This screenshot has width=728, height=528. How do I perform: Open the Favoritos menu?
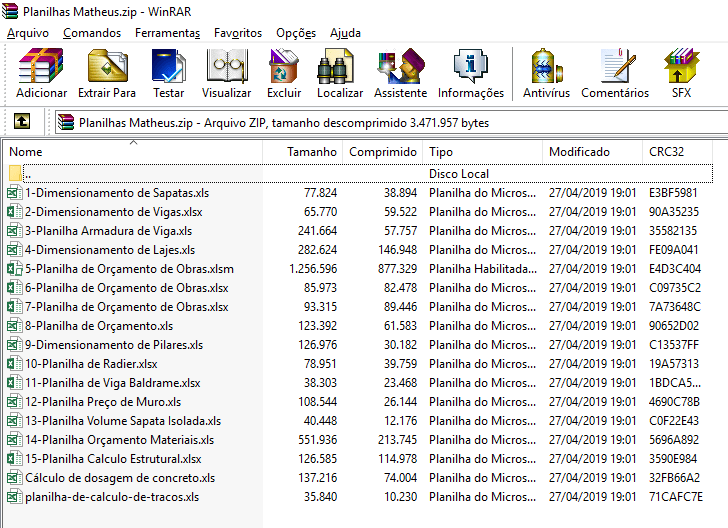238,33
